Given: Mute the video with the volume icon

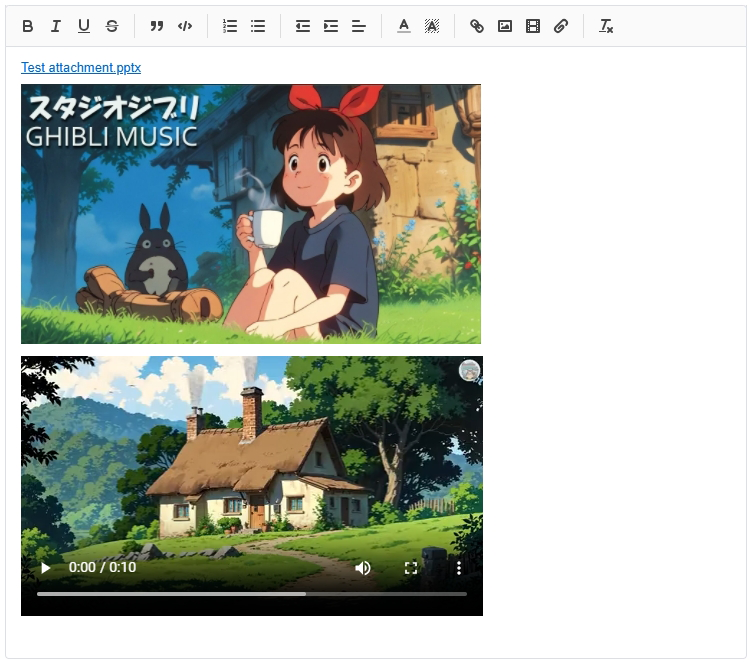Looking at the screenshot, I should coord(363,568).
